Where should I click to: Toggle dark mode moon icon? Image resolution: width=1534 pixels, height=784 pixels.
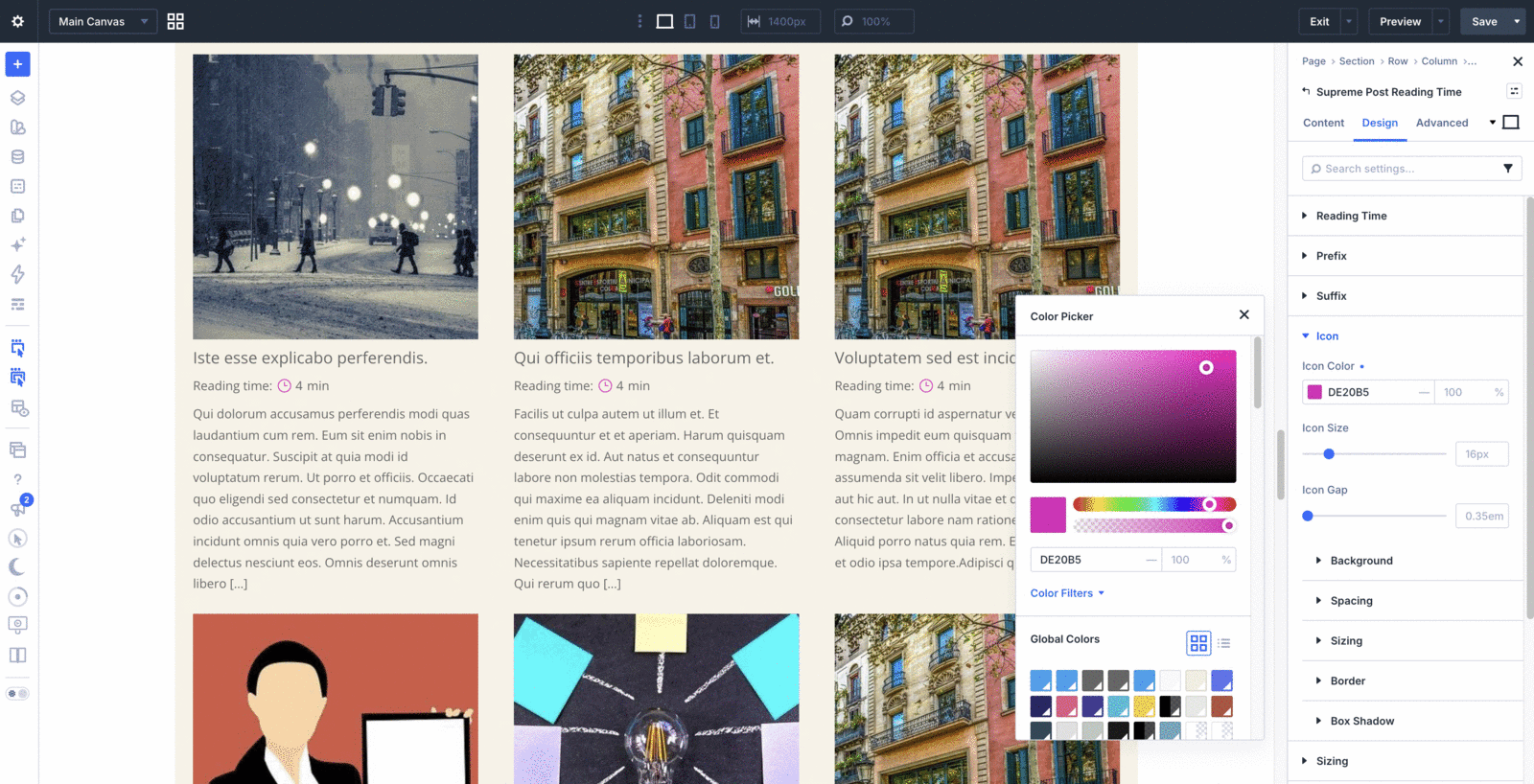point(17,567)
